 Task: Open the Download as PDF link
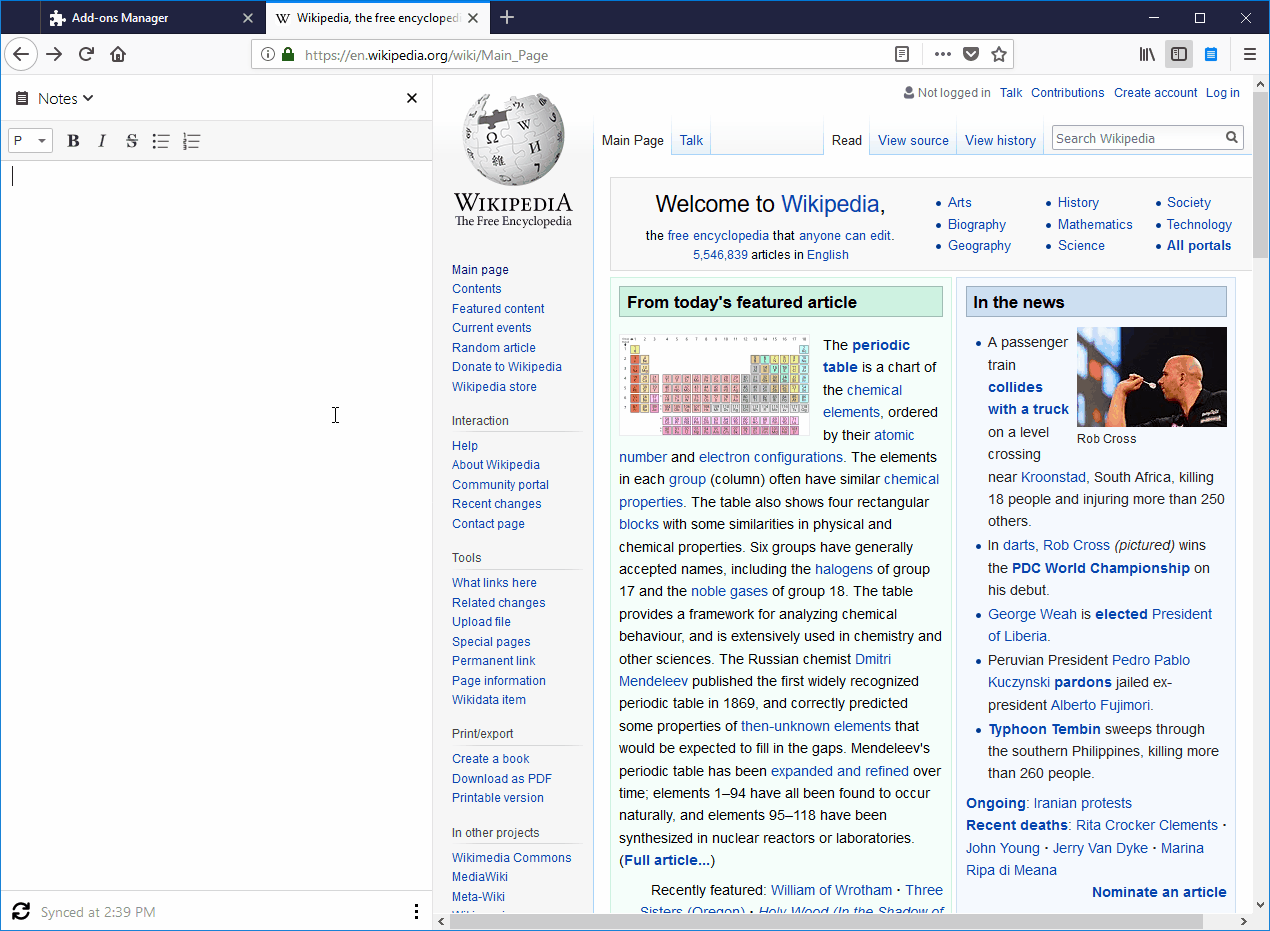point(502,779)
